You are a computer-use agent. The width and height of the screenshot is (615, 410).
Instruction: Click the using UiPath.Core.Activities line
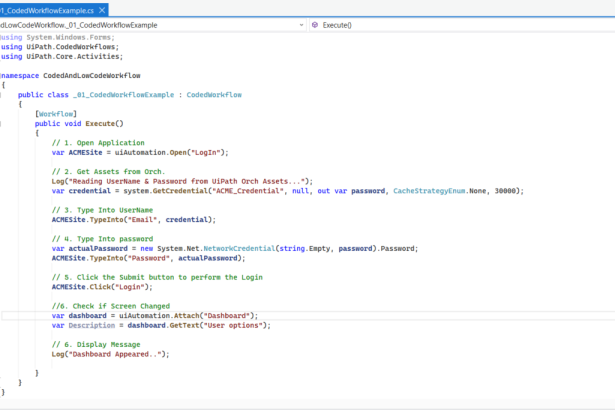coord(60,56)
